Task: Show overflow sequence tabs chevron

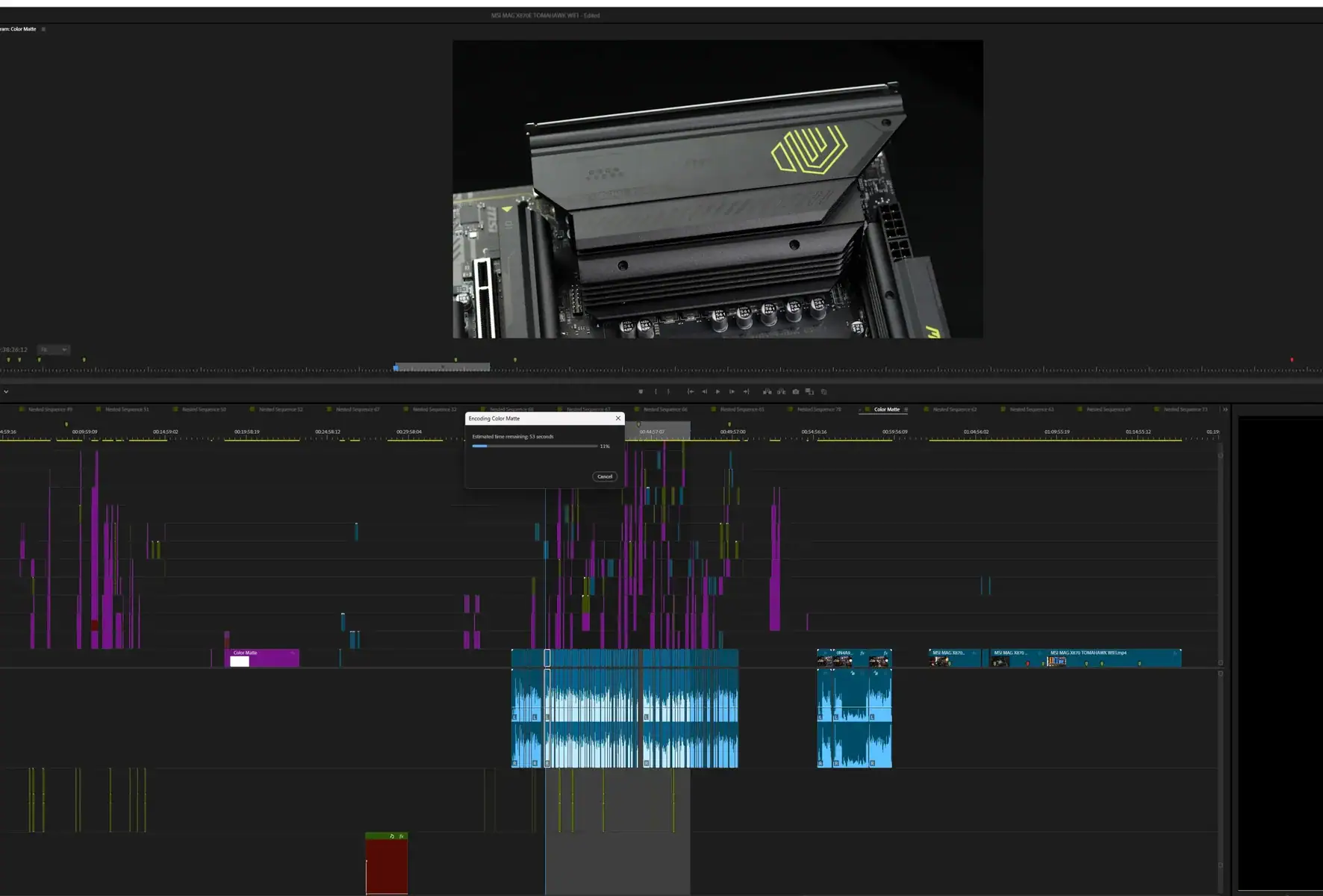Action: 1224,409
